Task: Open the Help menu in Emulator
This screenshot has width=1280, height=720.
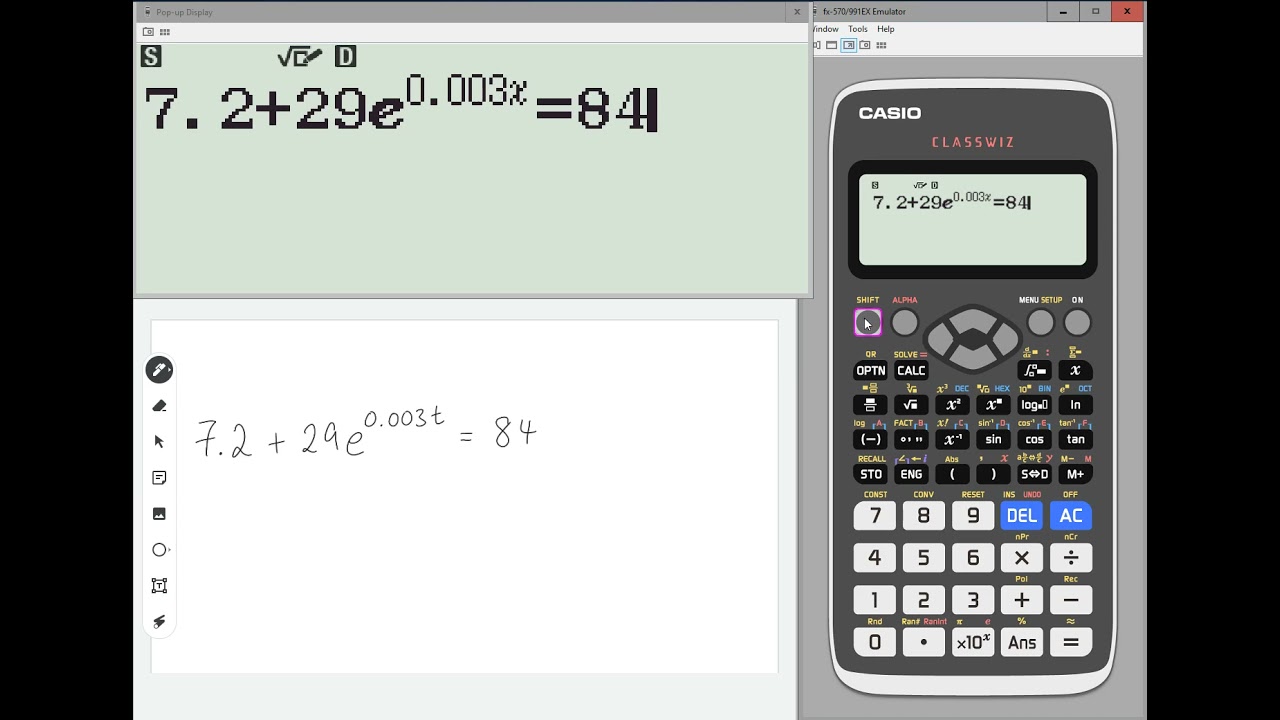Action: (886, 29)
